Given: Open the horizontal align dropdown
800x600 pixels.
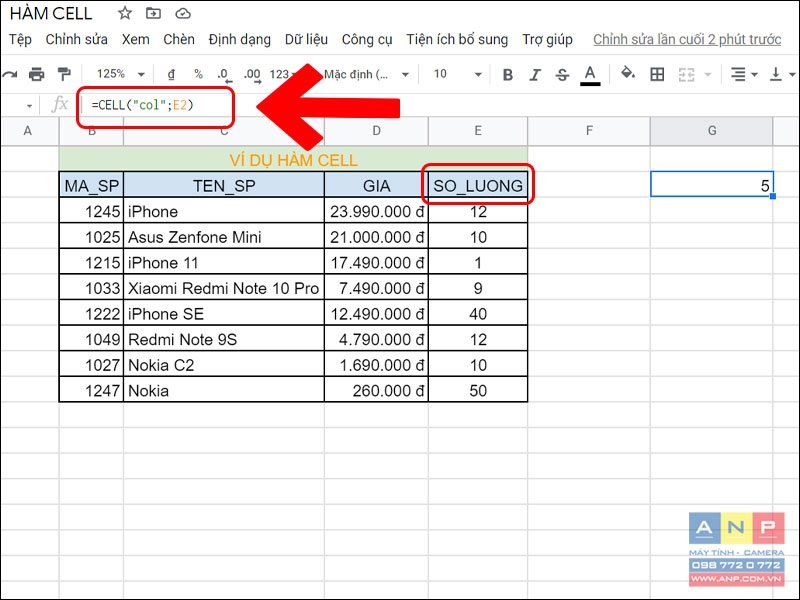Looking at the screenshot, I should [x=743, y=75].
